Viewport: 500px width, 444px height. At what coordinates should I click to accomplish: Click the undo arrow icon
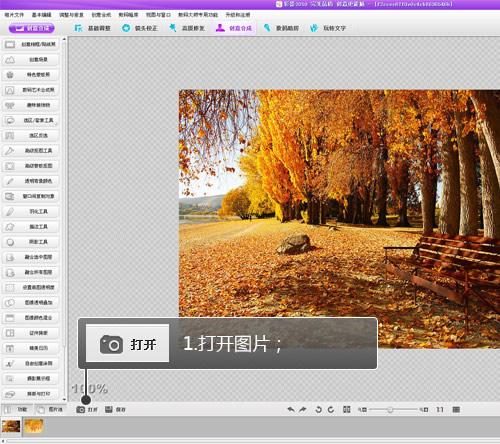[291, 409]
